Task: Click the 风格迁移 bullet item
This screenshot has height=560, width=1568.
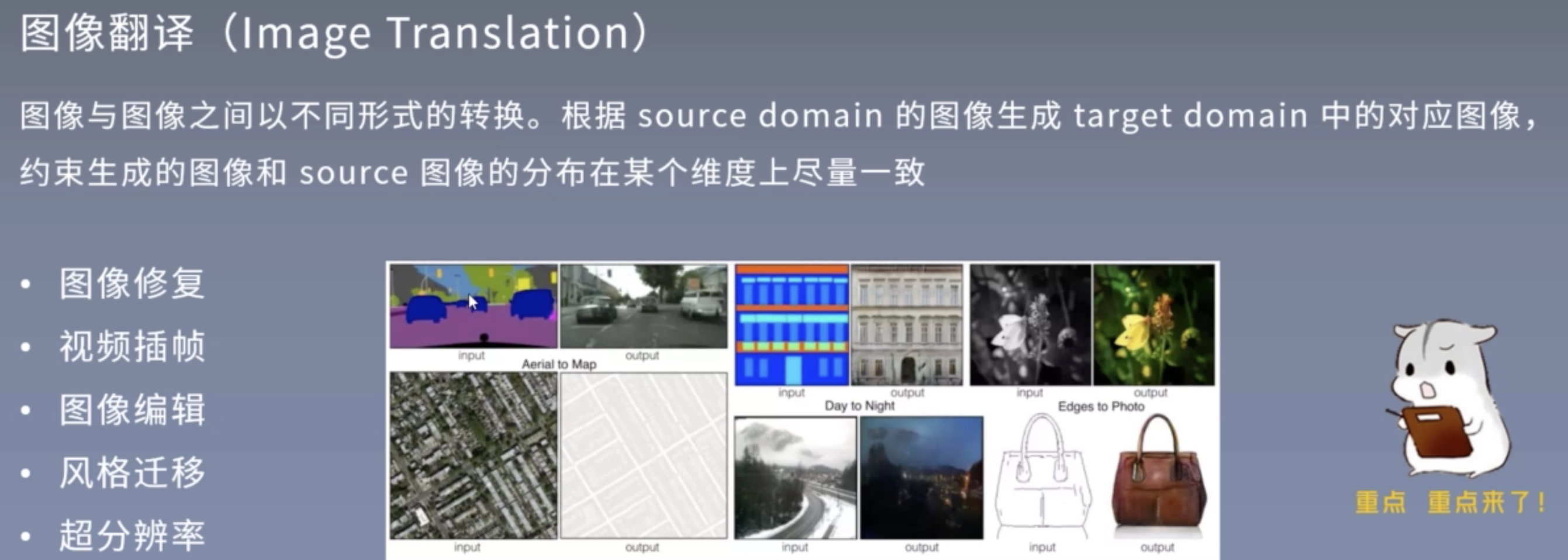Action: pos(132,472)
